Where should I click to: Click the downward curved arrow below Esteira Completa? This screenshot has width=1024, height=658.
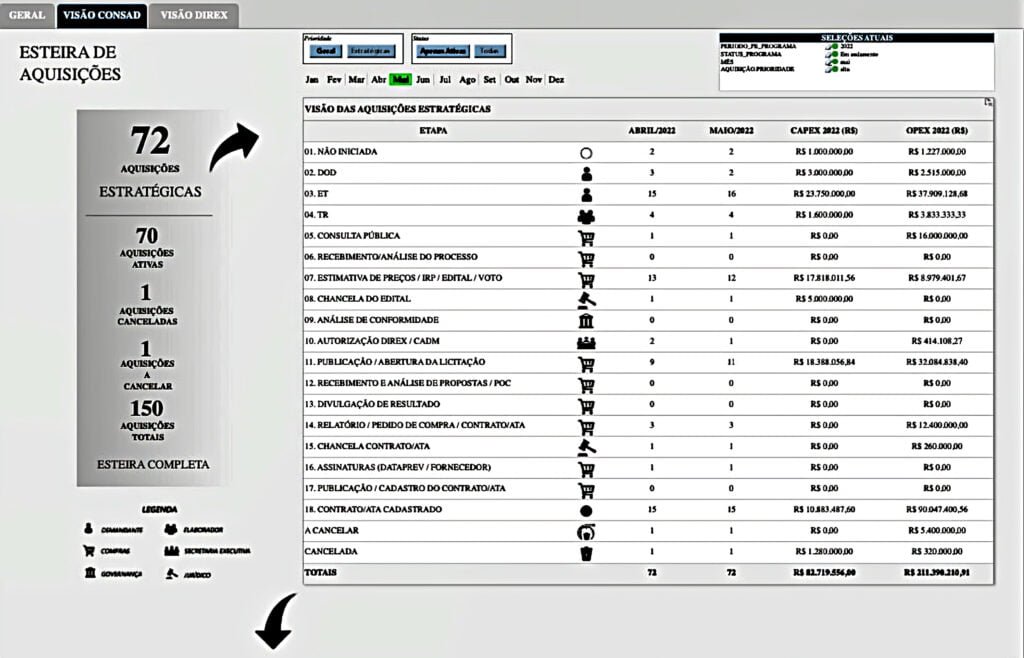point(275,622)
